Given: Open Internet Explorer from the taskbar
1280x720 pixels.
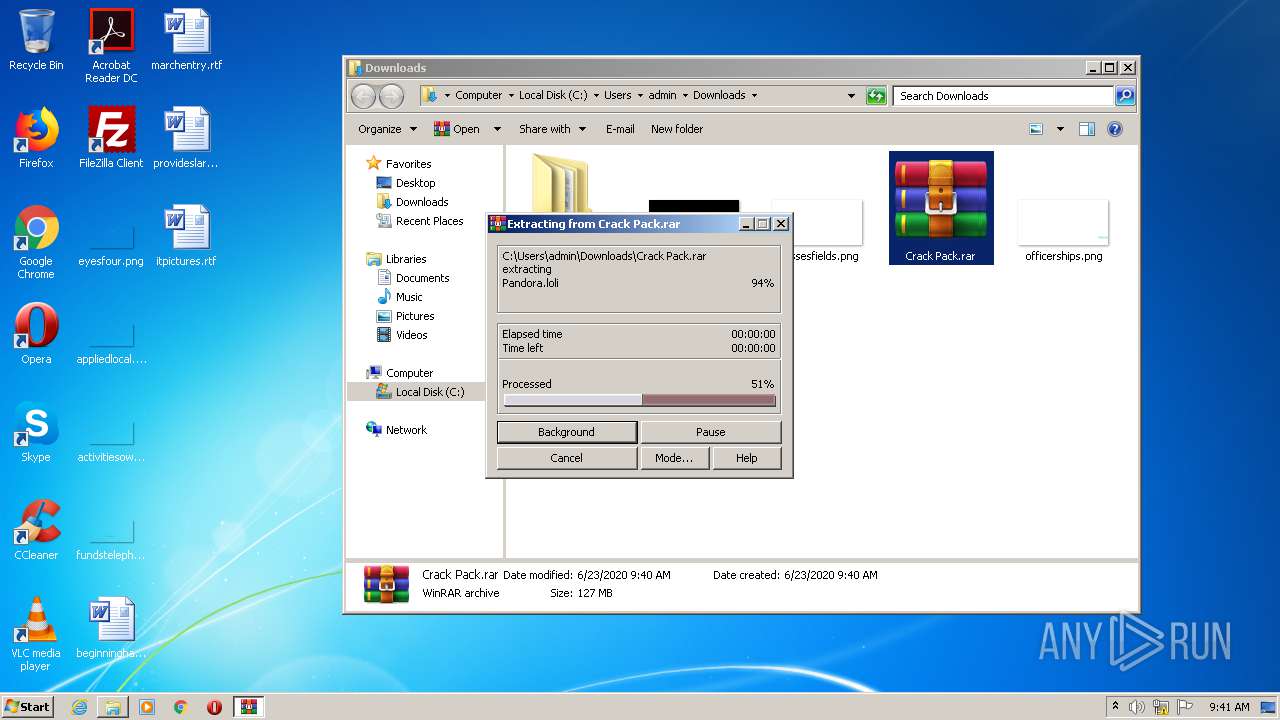Looking at the screenshot, I should [x=79, y=707].
